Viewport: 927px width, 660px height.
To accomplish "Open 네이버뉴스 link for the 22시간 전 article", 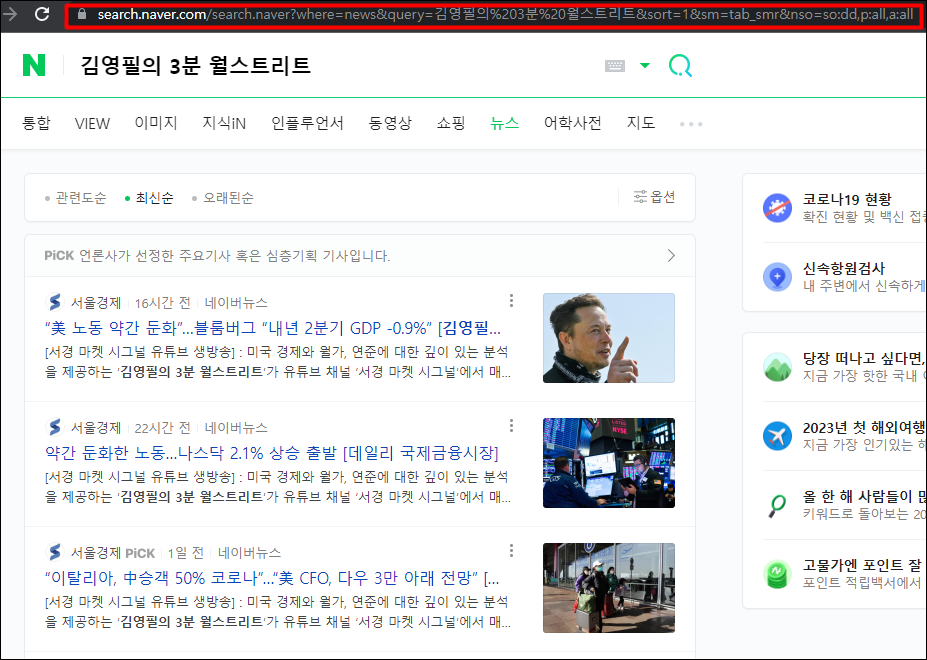I will click(236, 428).
